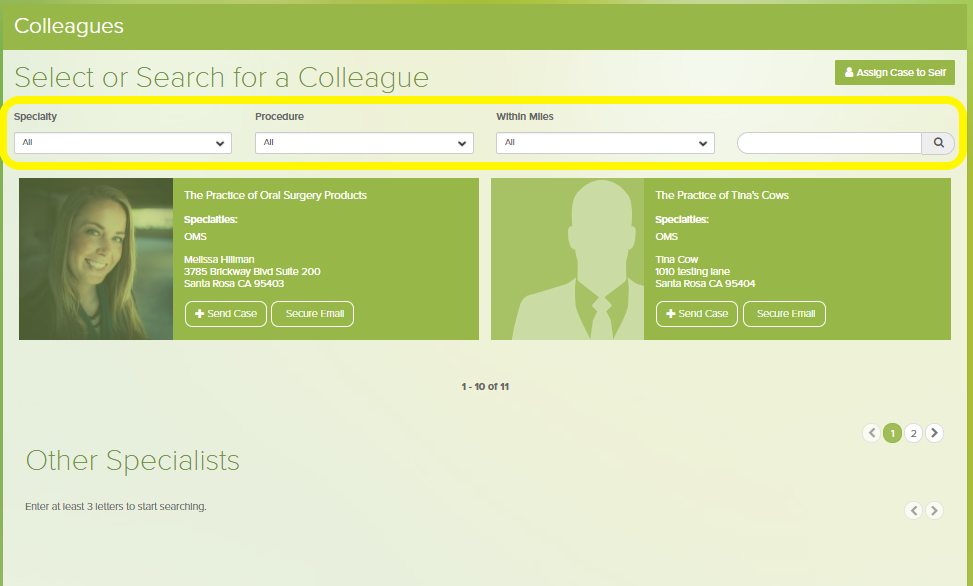
Task: Open The Practice of Tina's Cows title
Action: (x=721, y=195)
